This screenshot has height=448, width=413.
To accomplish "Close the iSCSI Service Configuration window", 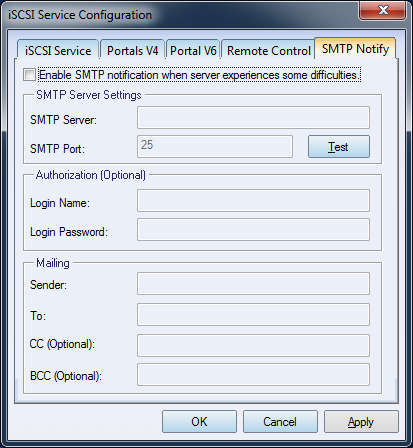I will click(382, 10).
